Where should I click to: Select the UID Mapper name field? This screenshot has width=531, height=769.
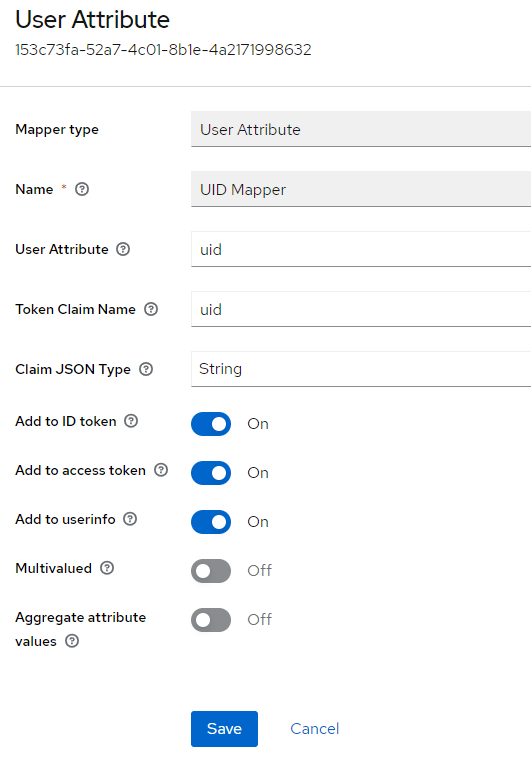pyautogui.click(x=361, y=189)
